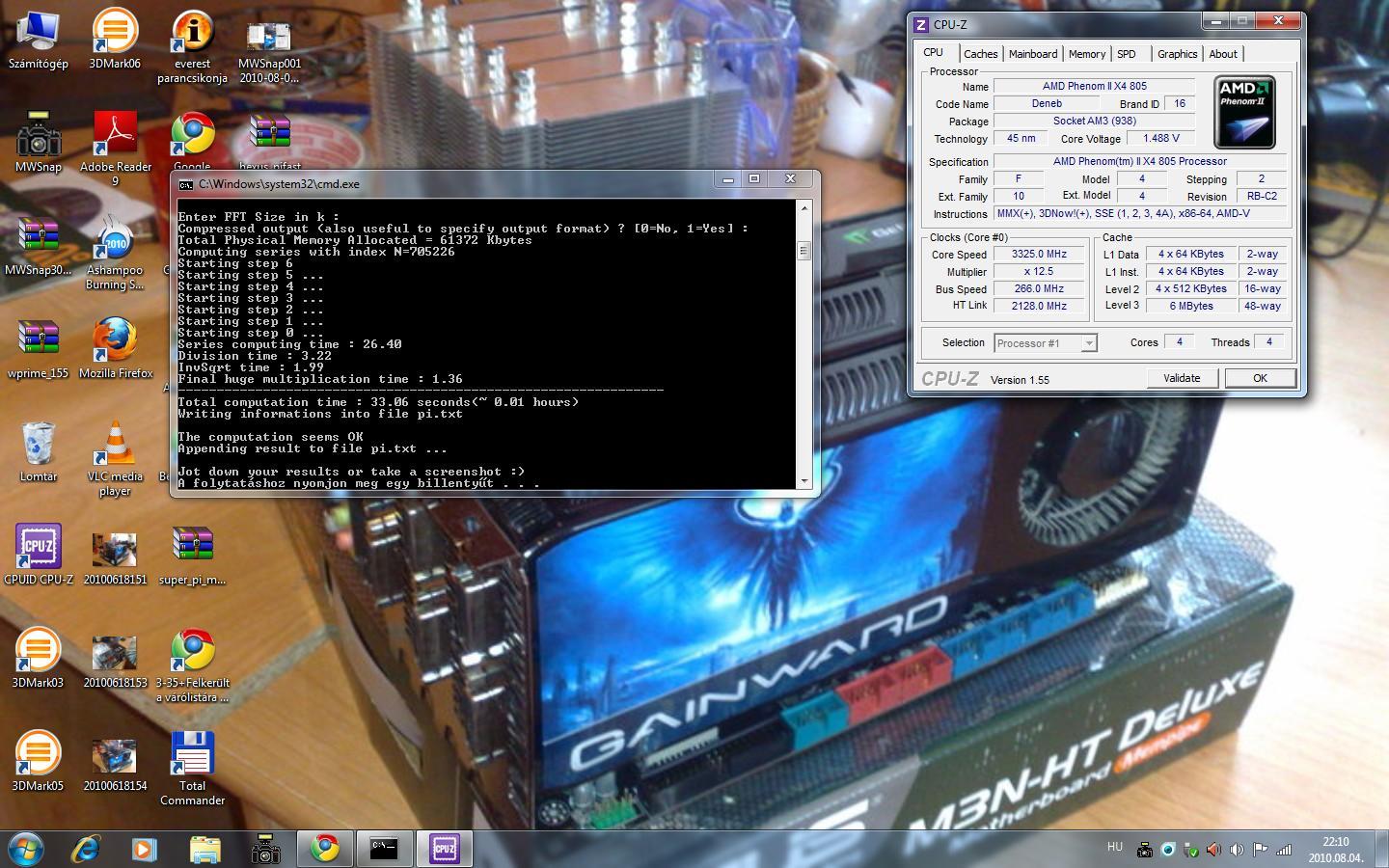Viewport: 1389px width, 868px height.
Task: Click the Multiplier value x 12.5
Action: pos(1039,272)
